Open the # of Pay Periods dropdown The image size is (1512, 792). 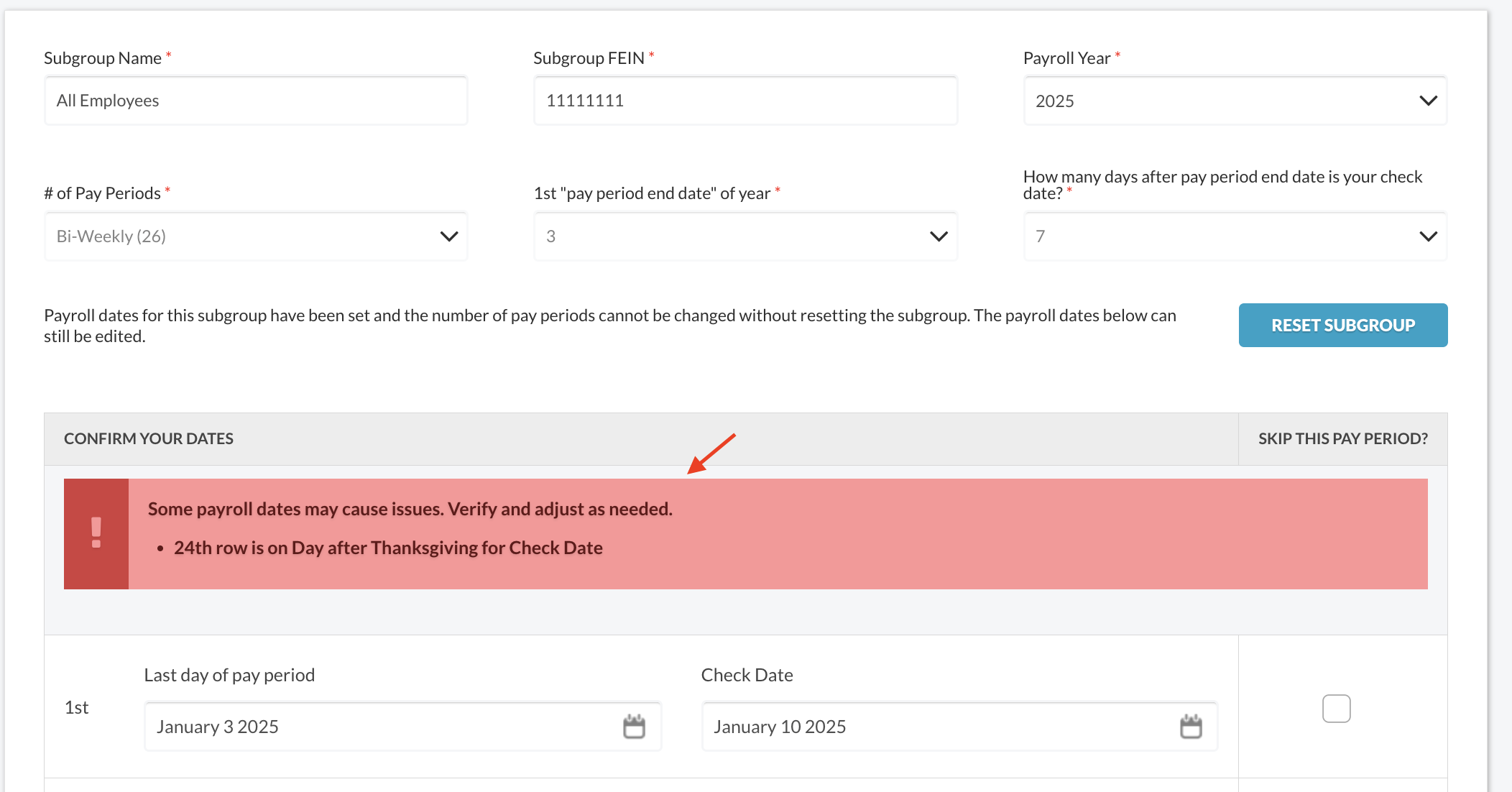[255, 236]
